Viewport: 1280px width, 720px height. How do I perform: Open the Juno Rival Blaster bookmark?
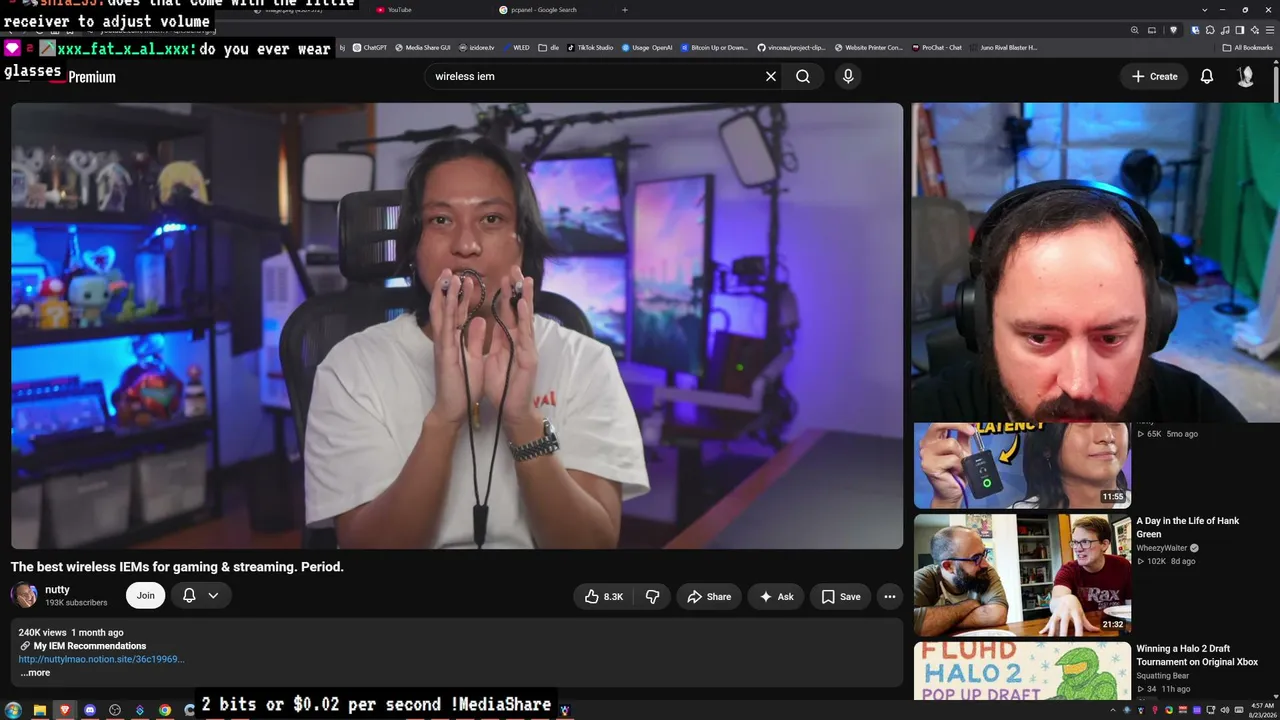(1003, 47)
